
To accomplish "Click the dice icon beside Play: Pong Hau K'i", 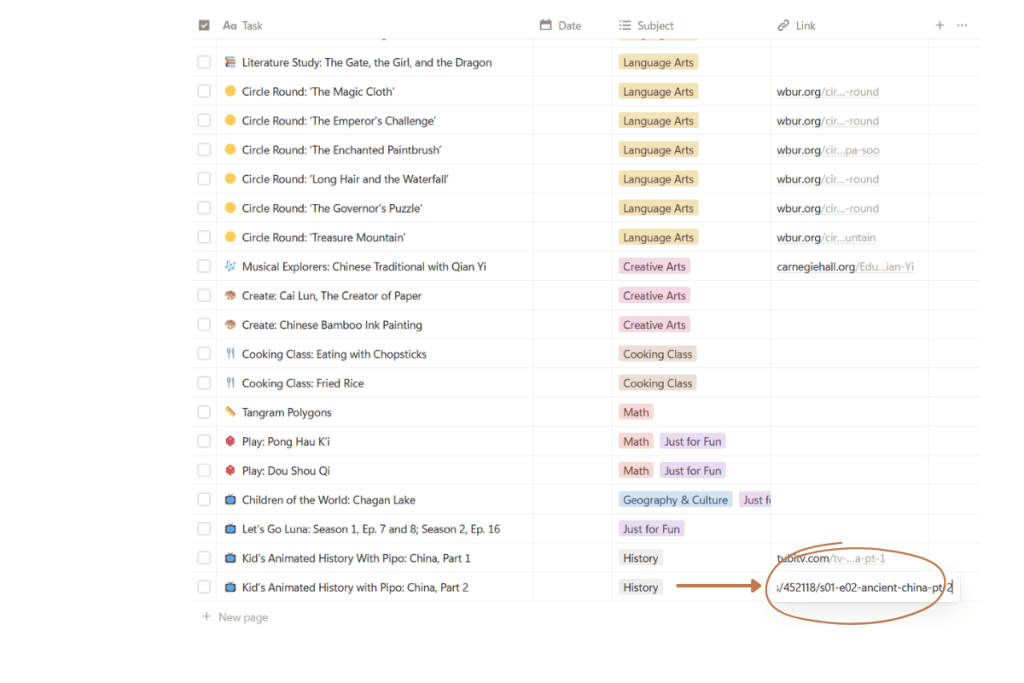I will [x=230, y=441].
